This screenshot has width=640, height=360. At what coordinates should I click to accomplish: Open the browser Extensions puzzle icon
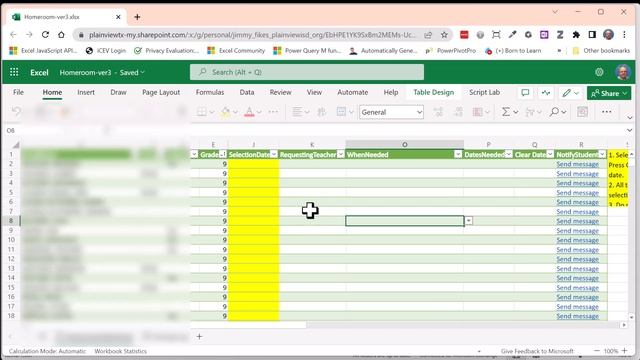click(576, 35)
